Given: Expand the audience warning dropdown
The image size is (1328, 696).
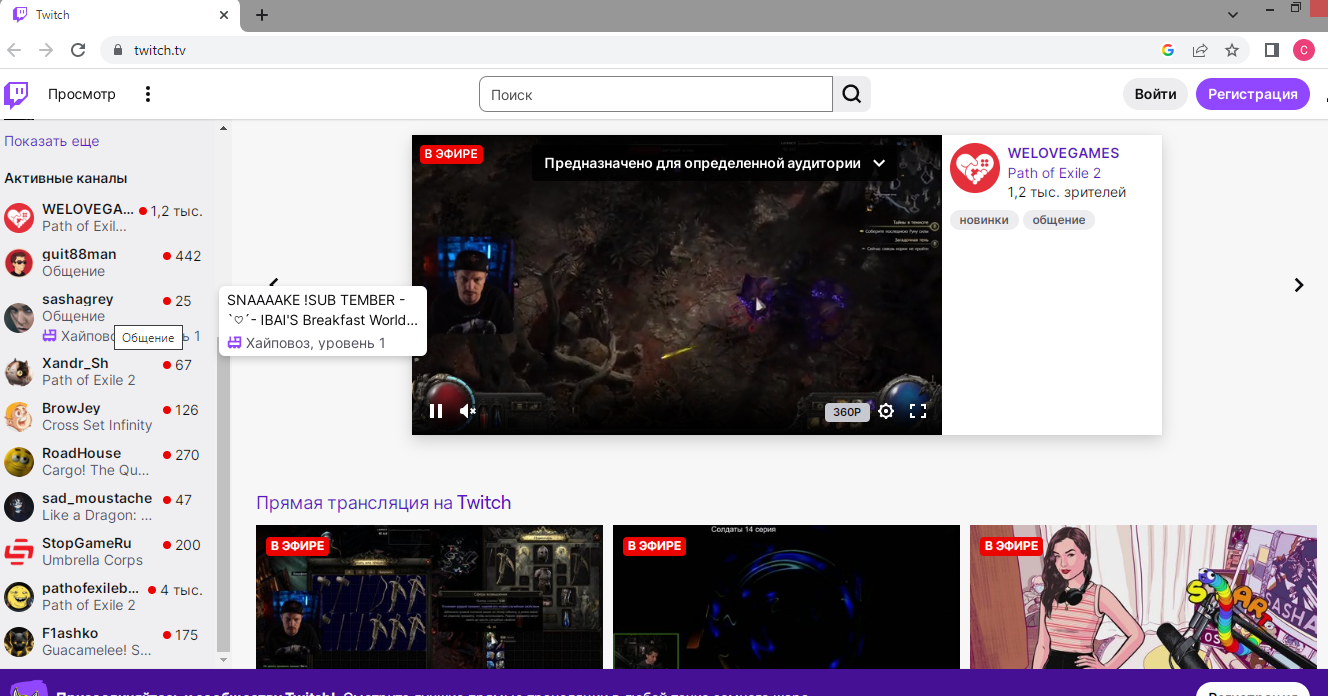Looking at the screenshot, I should 879,163.
